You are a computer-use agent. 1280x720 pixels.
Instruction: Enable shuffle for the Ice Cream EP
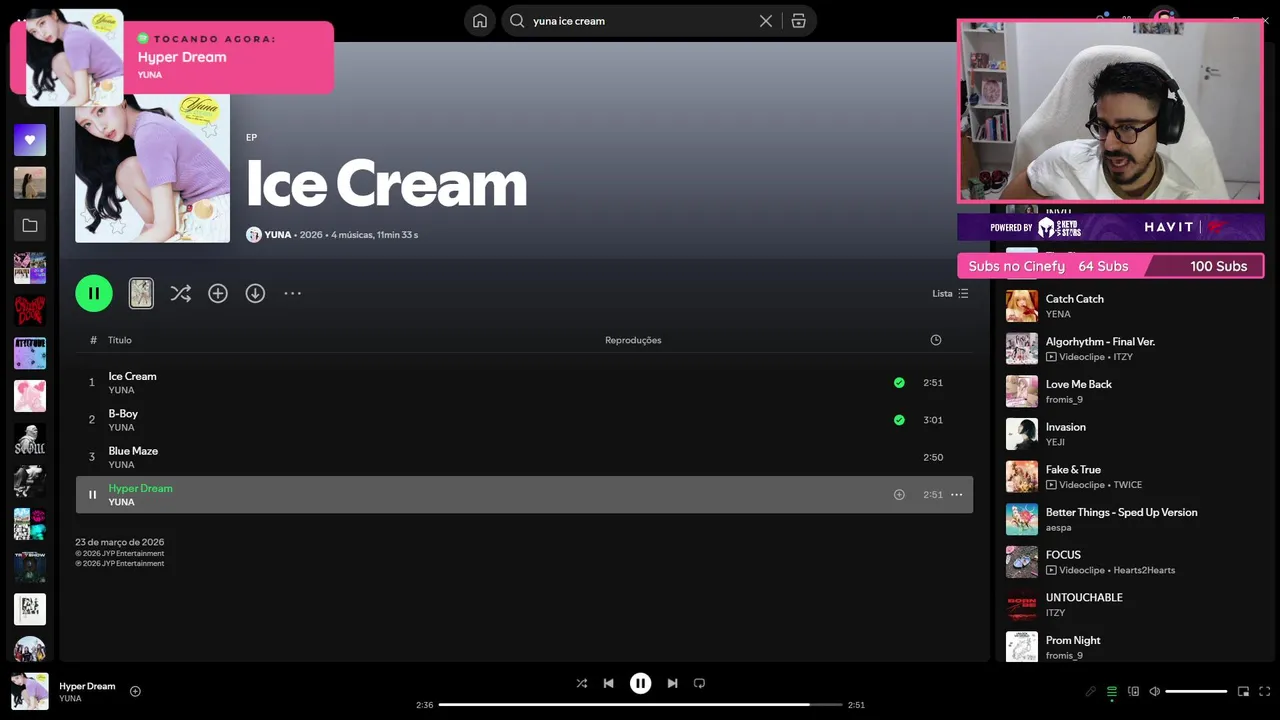tap(180, 293)
